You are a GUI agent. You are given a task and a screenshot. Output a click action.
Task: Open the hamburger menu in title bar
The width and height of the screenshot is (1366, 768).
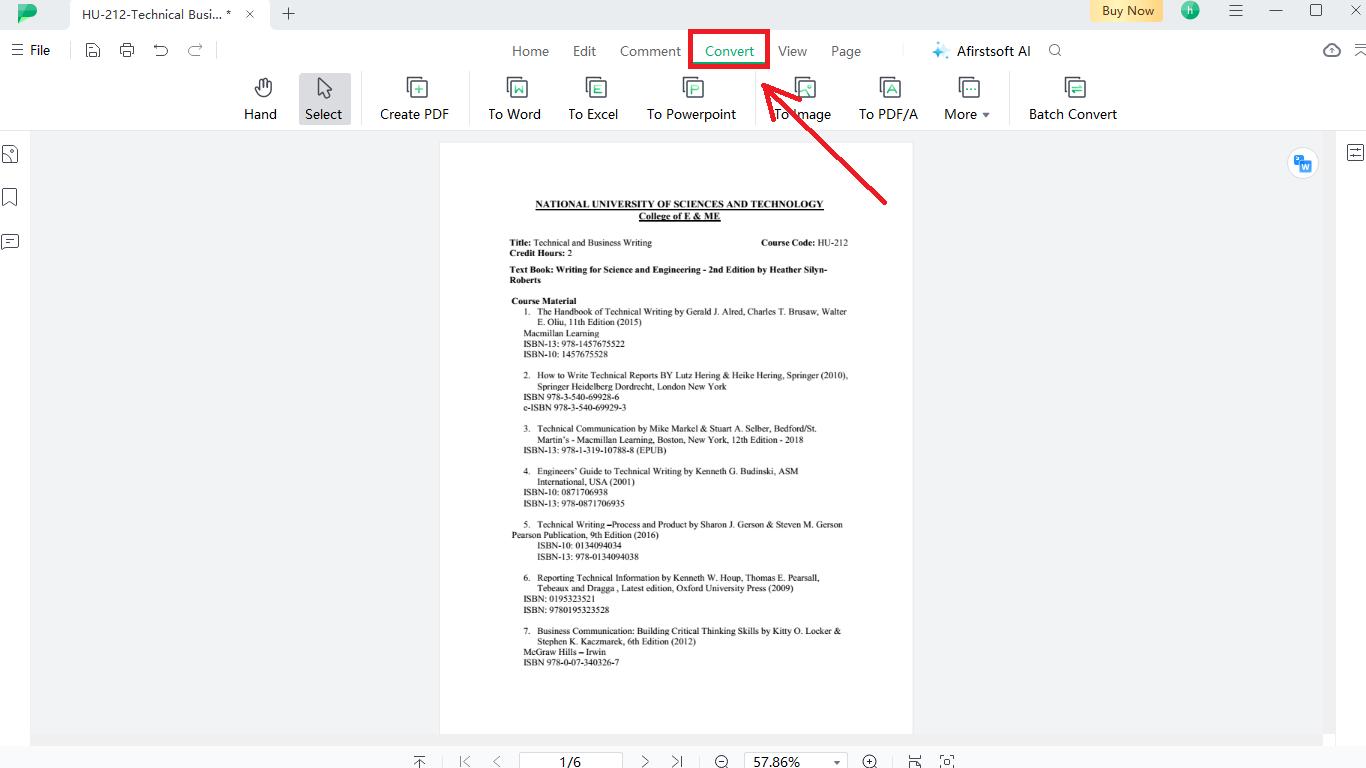(1236, 11)
